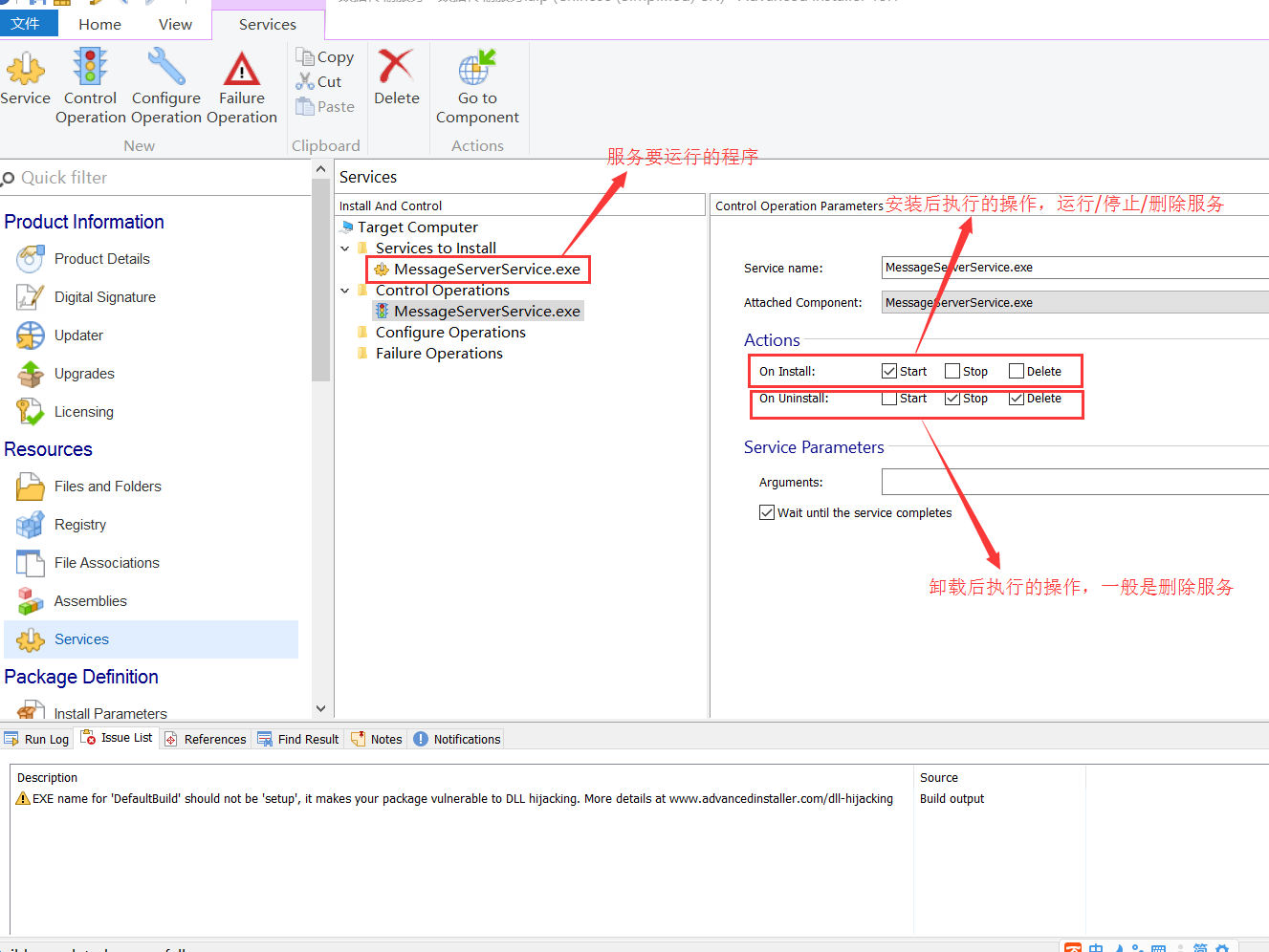This screenshot has width=1269, height=952.
Task: Click Package Definition section heading
Action: 81,677
